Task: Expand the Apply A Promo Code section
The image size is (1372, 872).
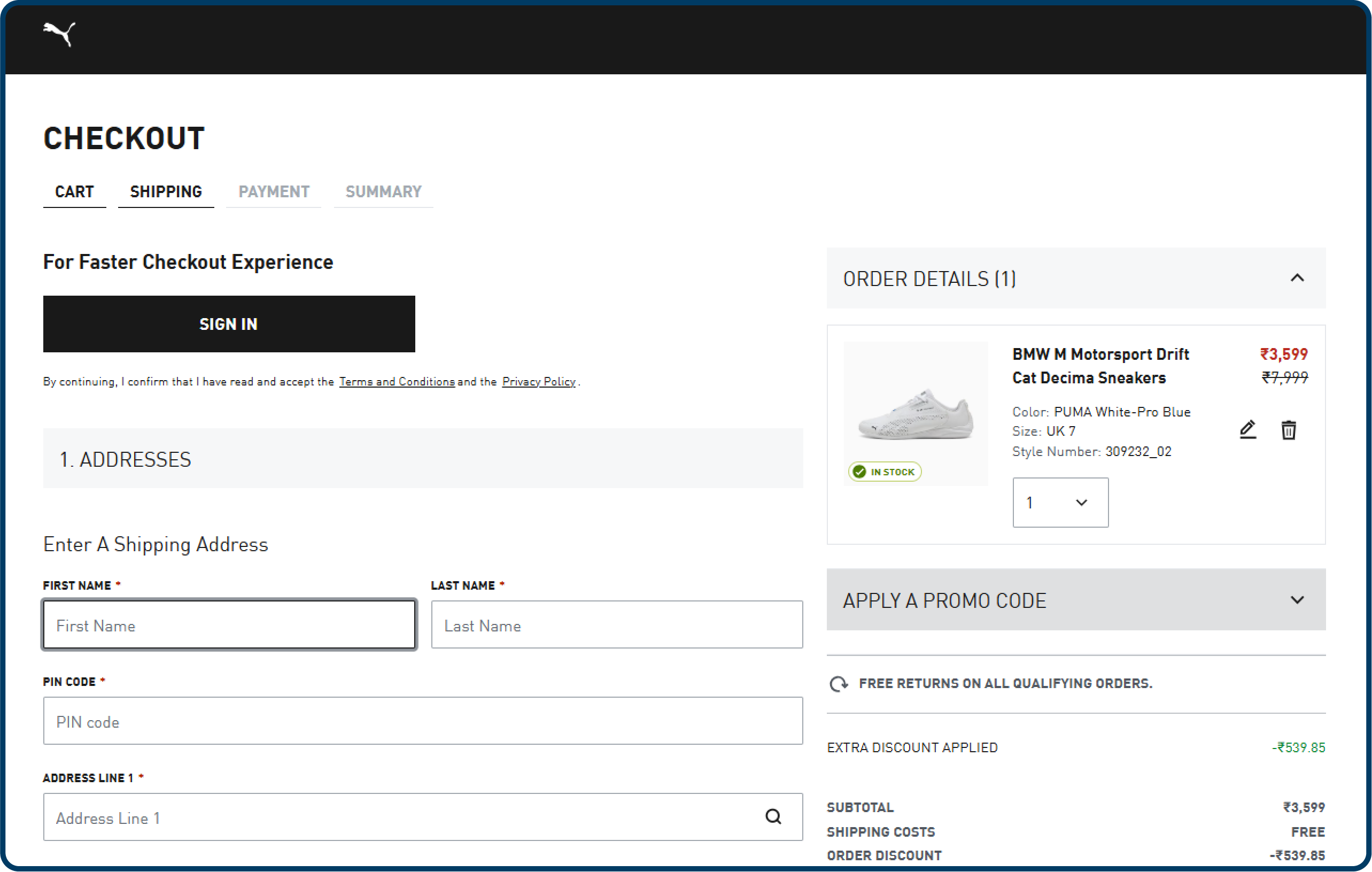Action: (x=1298, y=599)
